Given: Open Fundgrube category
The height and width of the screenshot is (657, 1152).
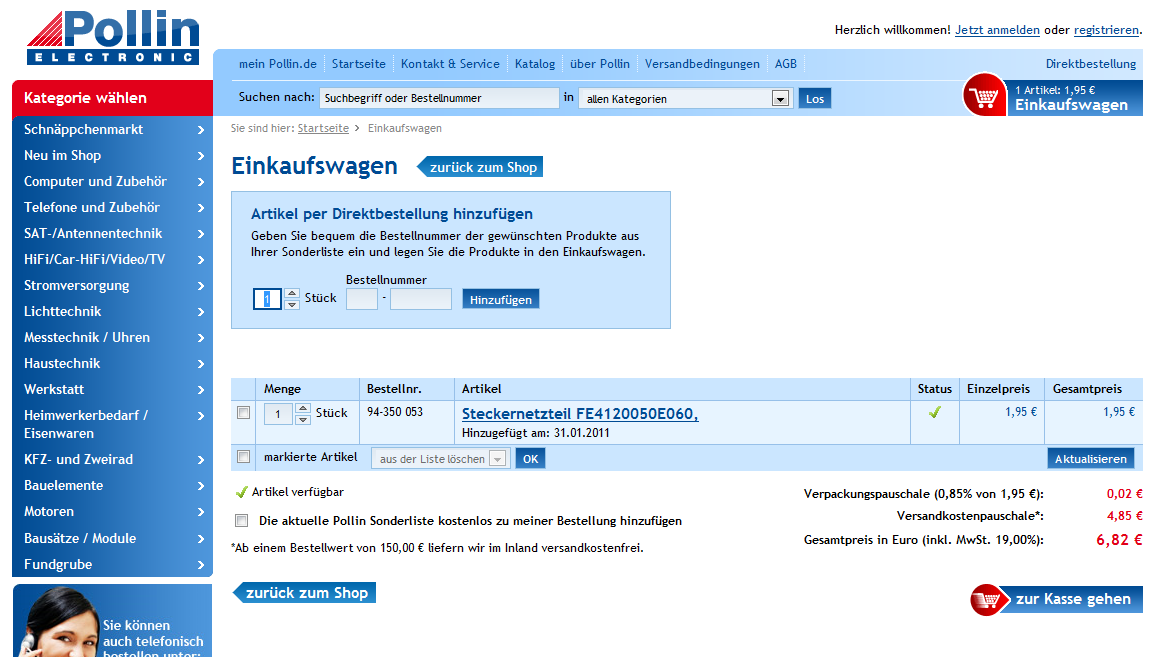Looking at the screenshot, I should point(112,564).
